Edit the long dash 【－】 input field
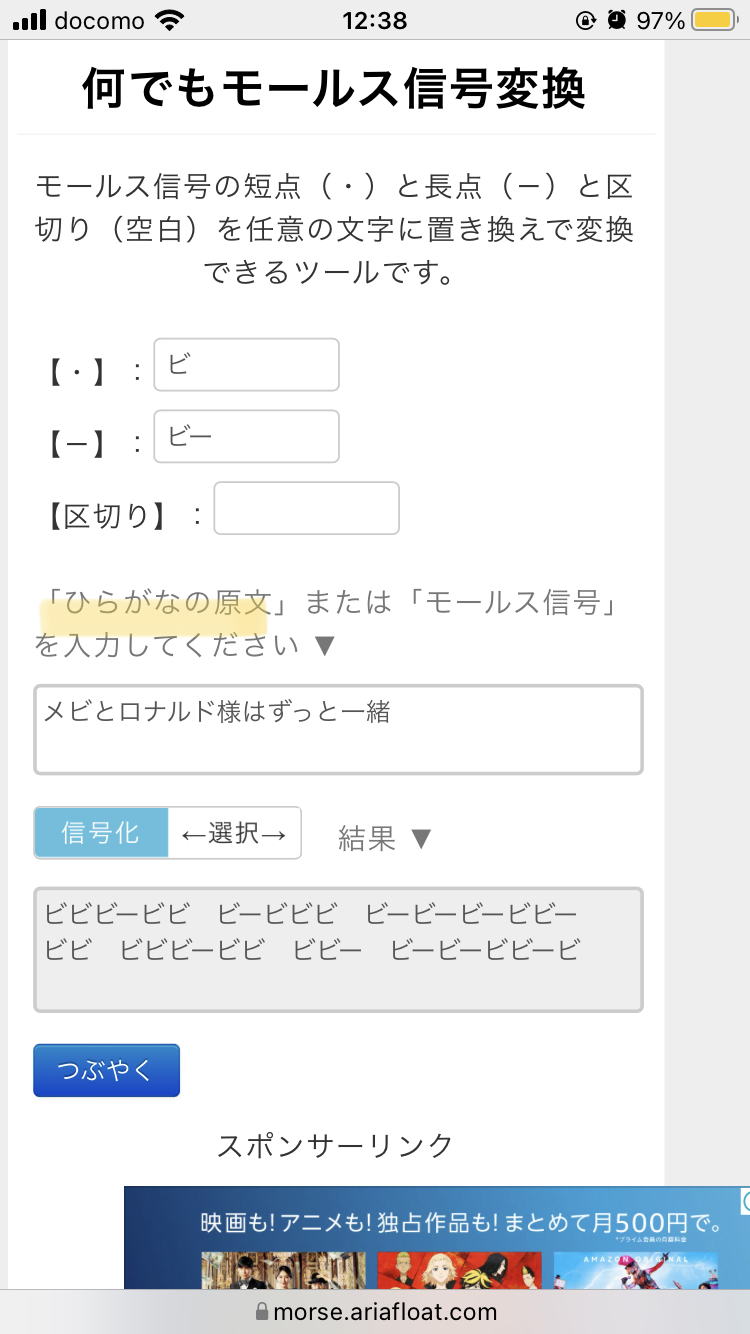The height and width of the screenshot is (1334, 750). tap(246, 436)
